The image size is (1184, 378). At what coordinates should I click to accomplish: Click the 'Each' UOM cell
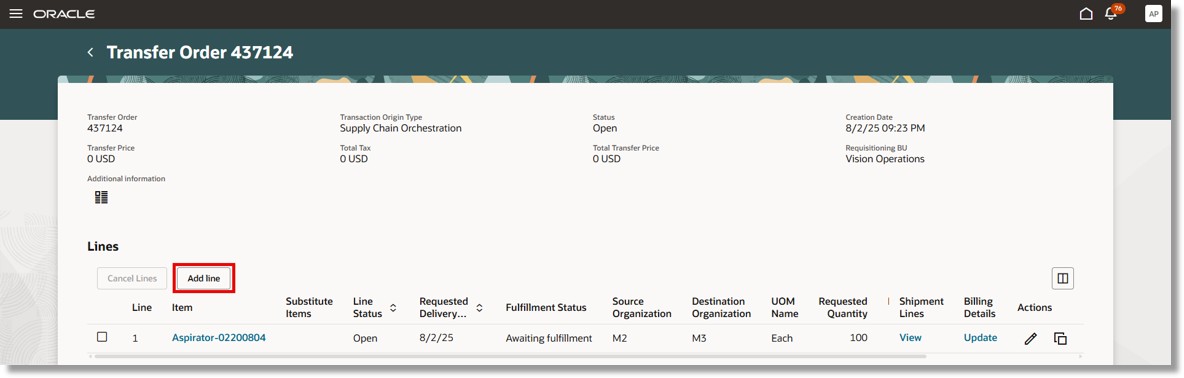tap(782, 338)
